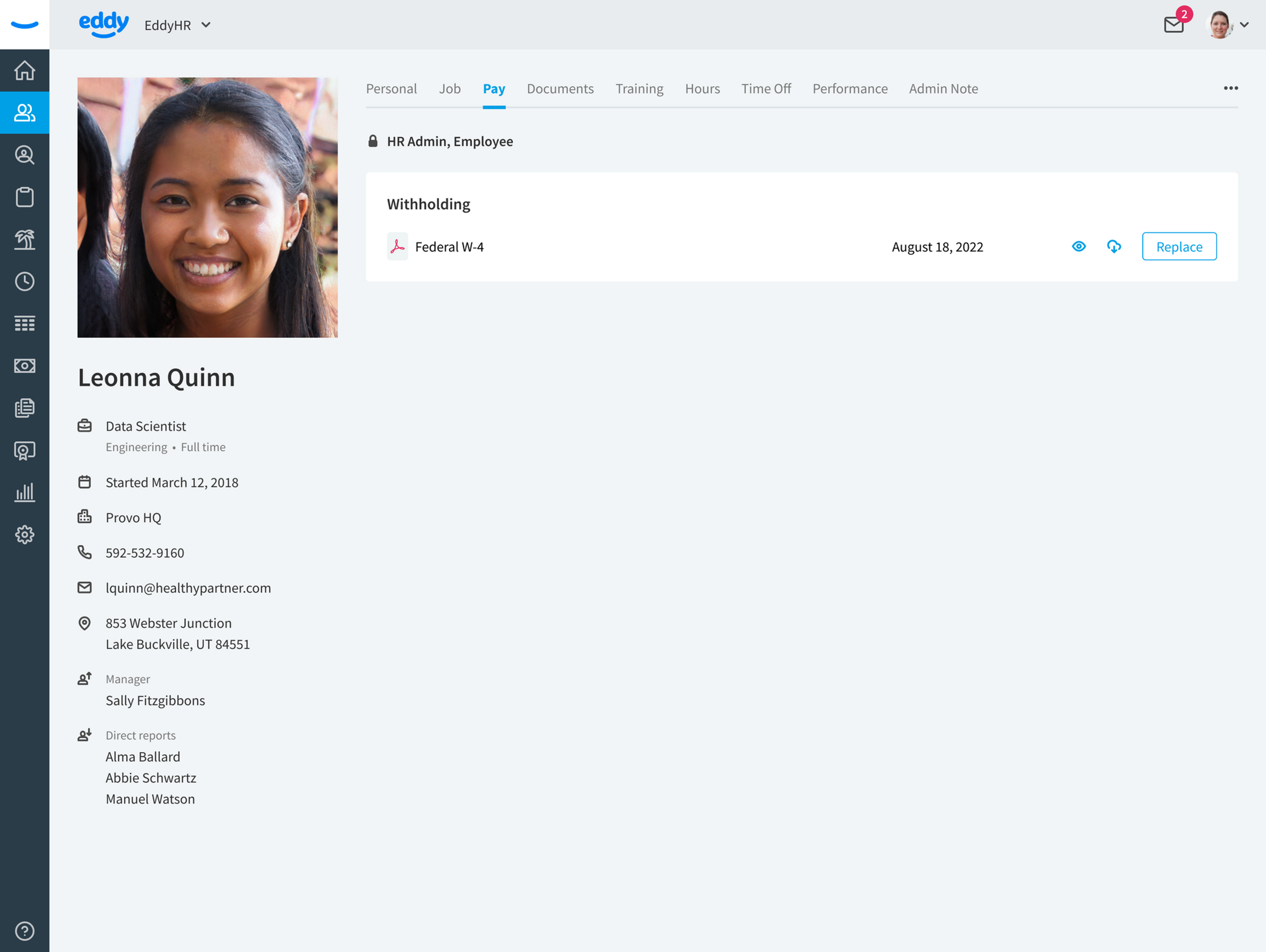Click the August 18, 2022 date

click(937, 247)
